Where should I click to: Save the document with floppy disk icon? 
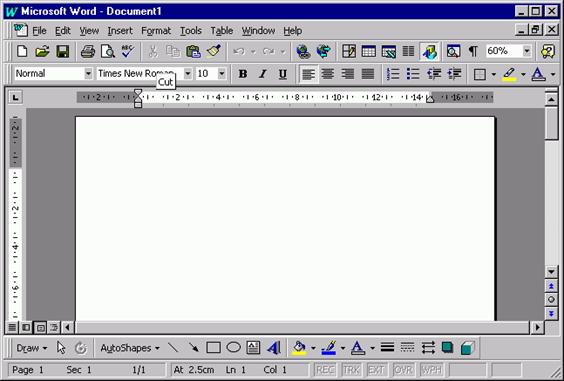62,51
